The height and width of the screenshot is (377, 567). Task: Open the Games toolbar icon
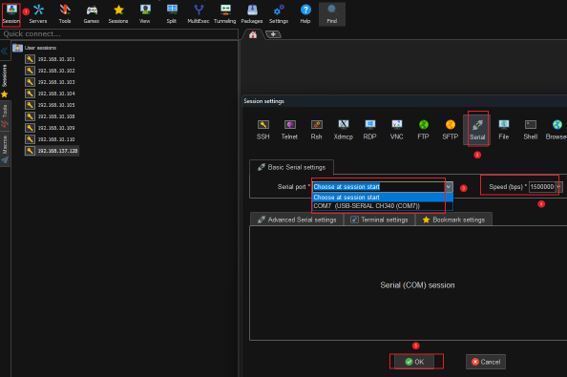[91, 14]
